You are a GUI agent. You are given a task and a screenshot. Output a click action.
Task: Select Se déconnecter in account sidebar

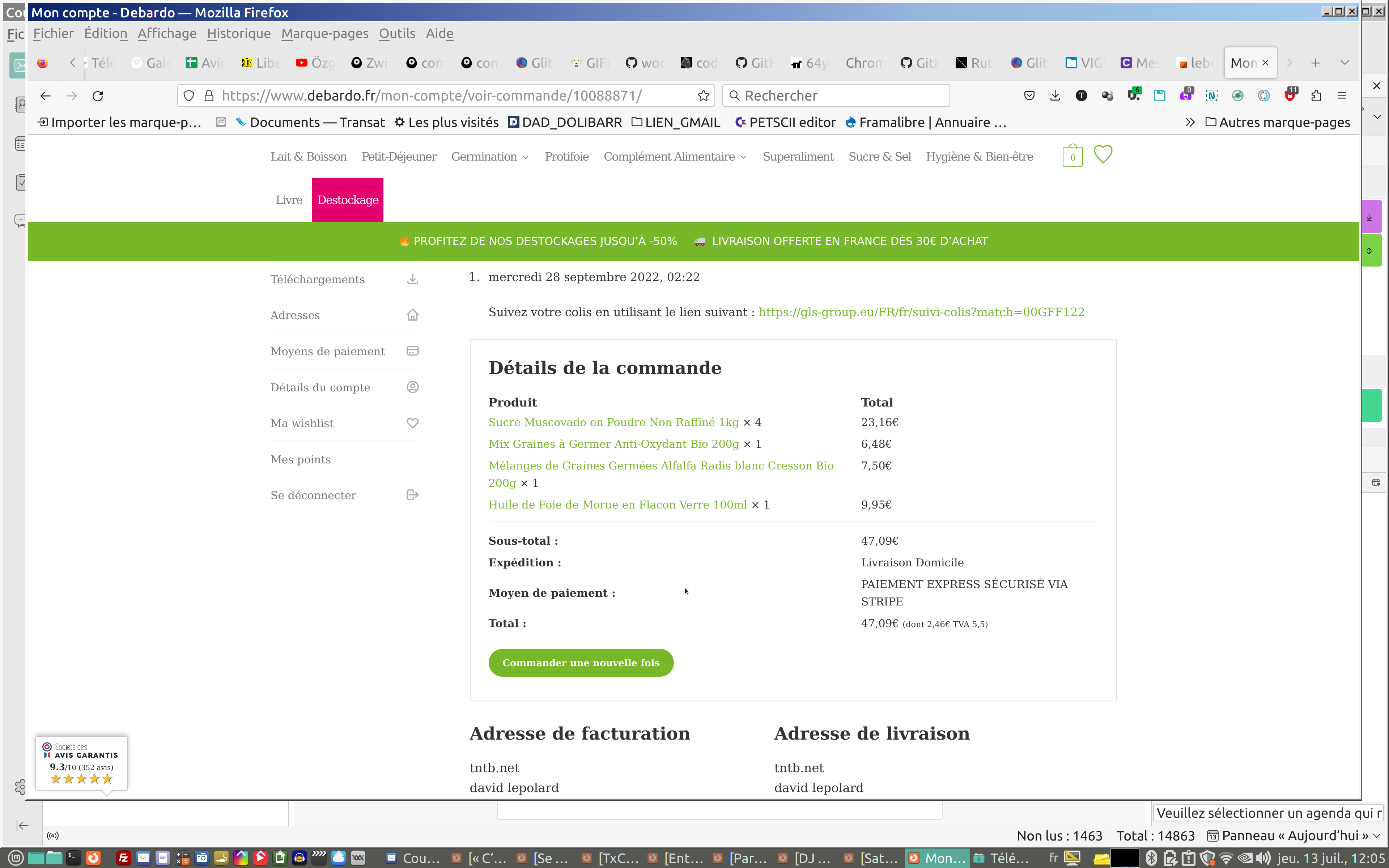click(313, 495)
